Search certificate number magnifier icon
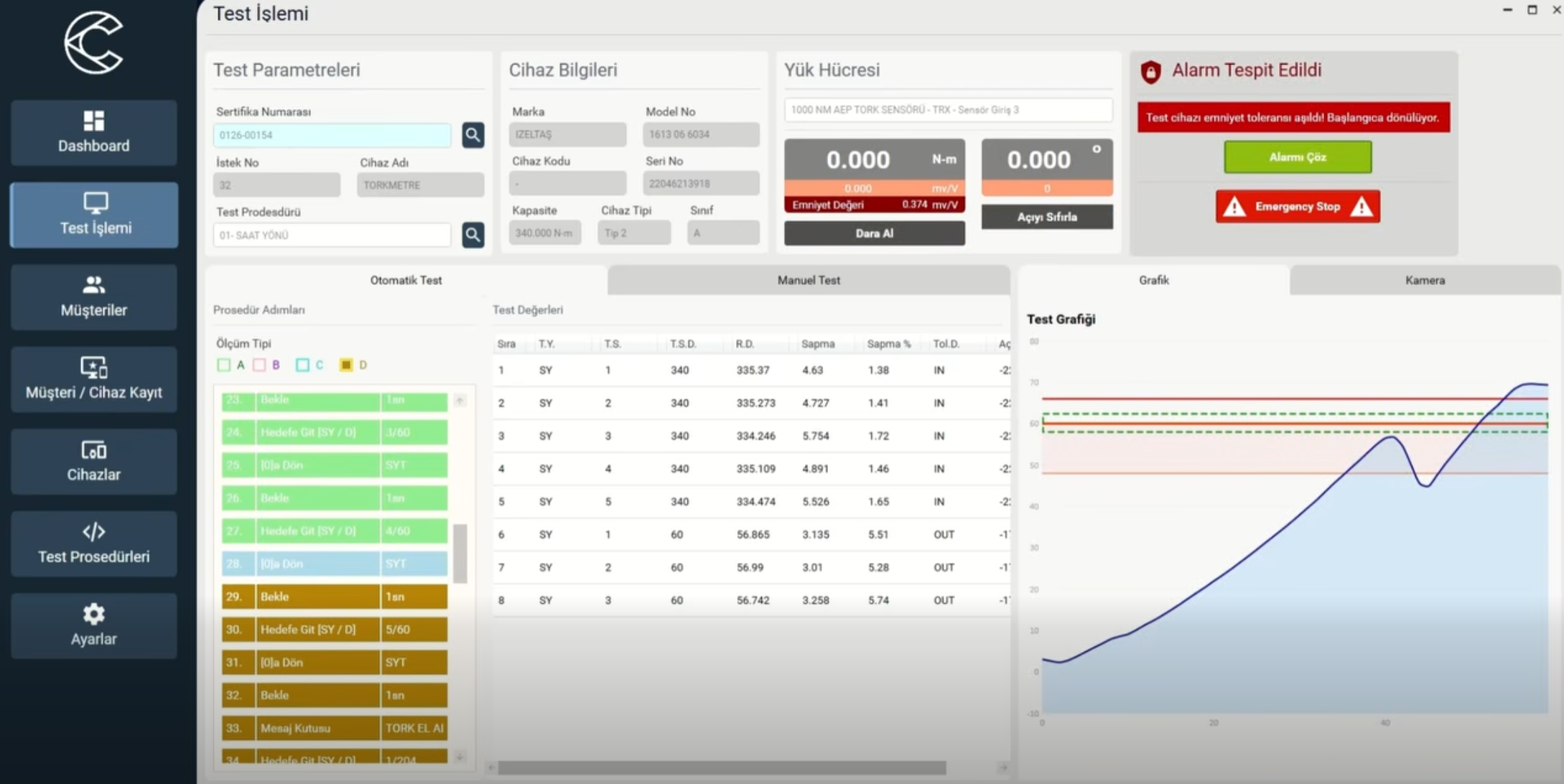 pos(473,135)
